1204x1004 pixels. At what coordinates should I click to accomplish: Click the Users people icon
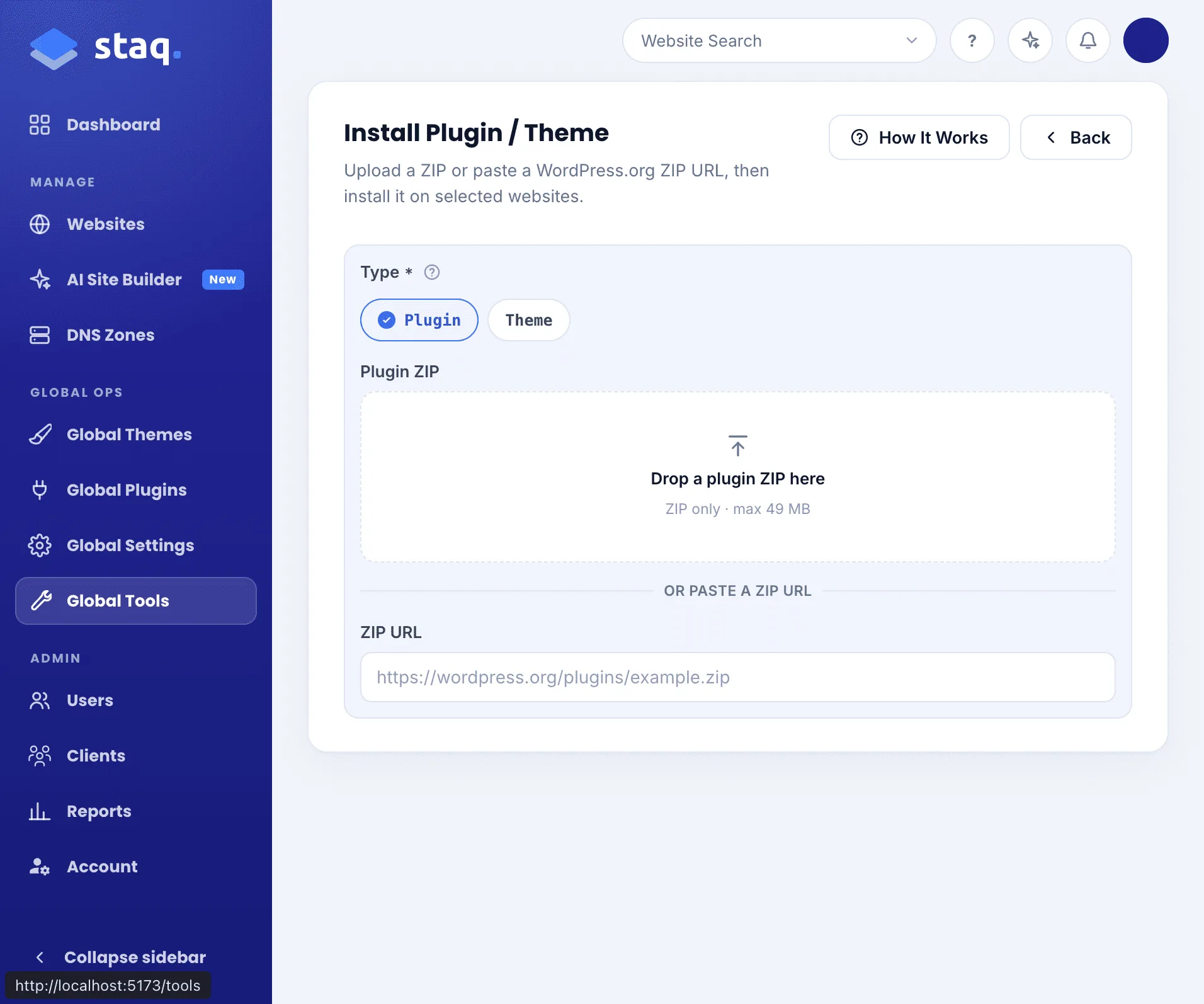click(40, 700)
